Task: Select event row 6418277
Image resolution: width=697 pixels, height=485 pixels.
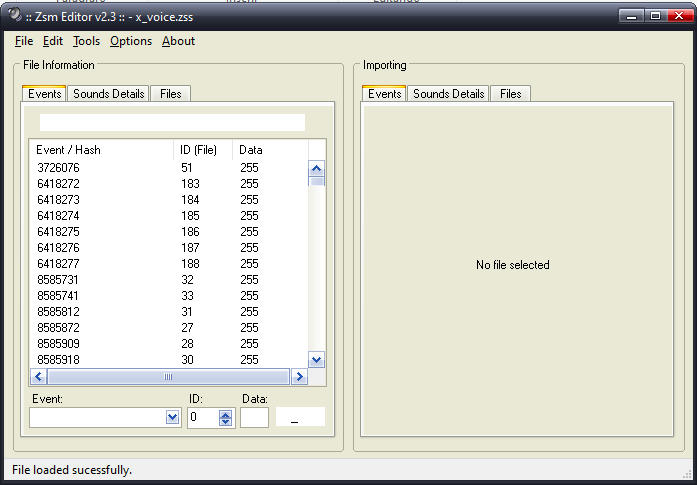Action: 169,264
